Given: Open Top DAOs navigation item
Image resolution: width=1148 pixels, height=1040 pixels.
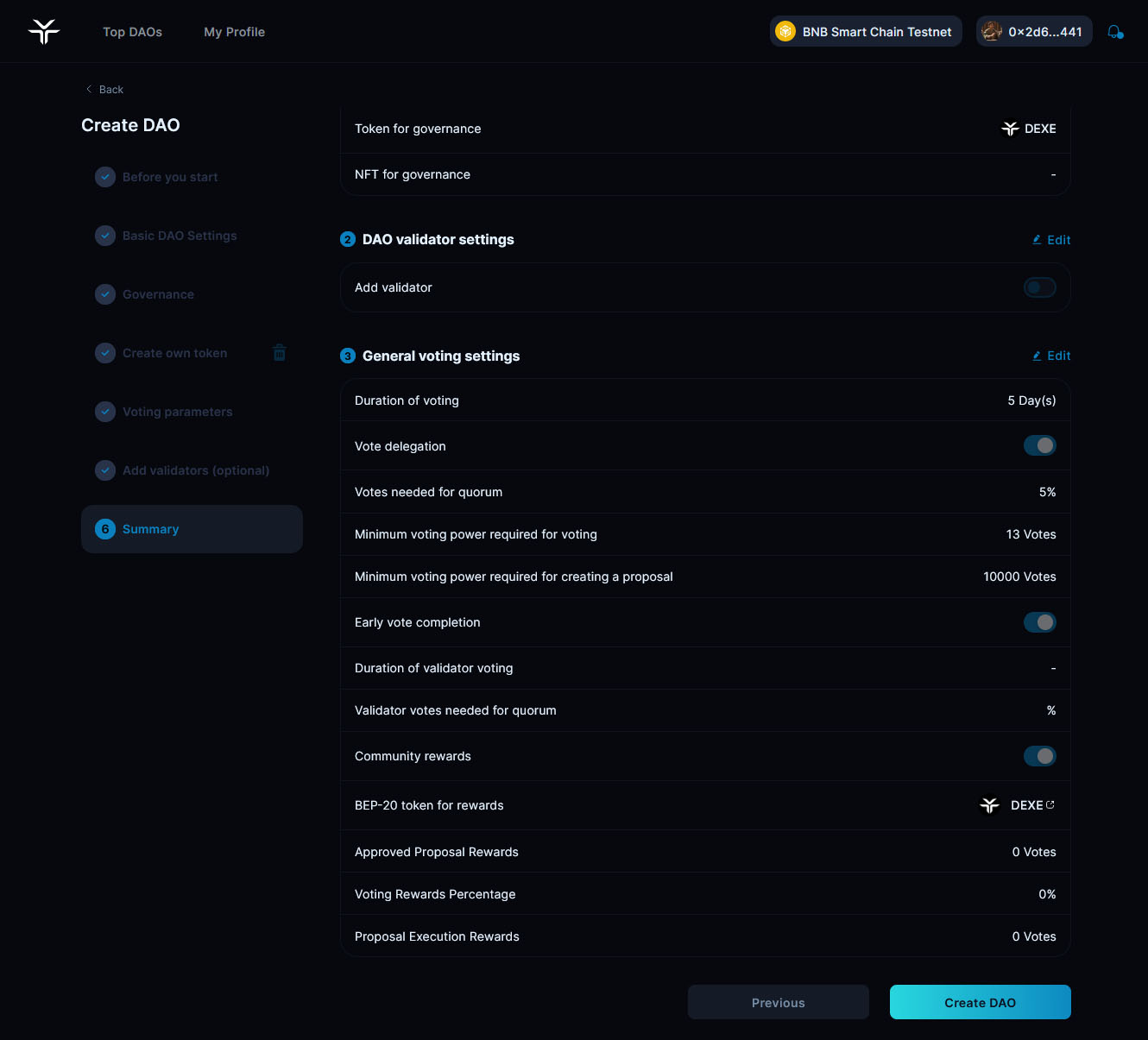Looking at the screenshot, I should [x=133, y=32].
